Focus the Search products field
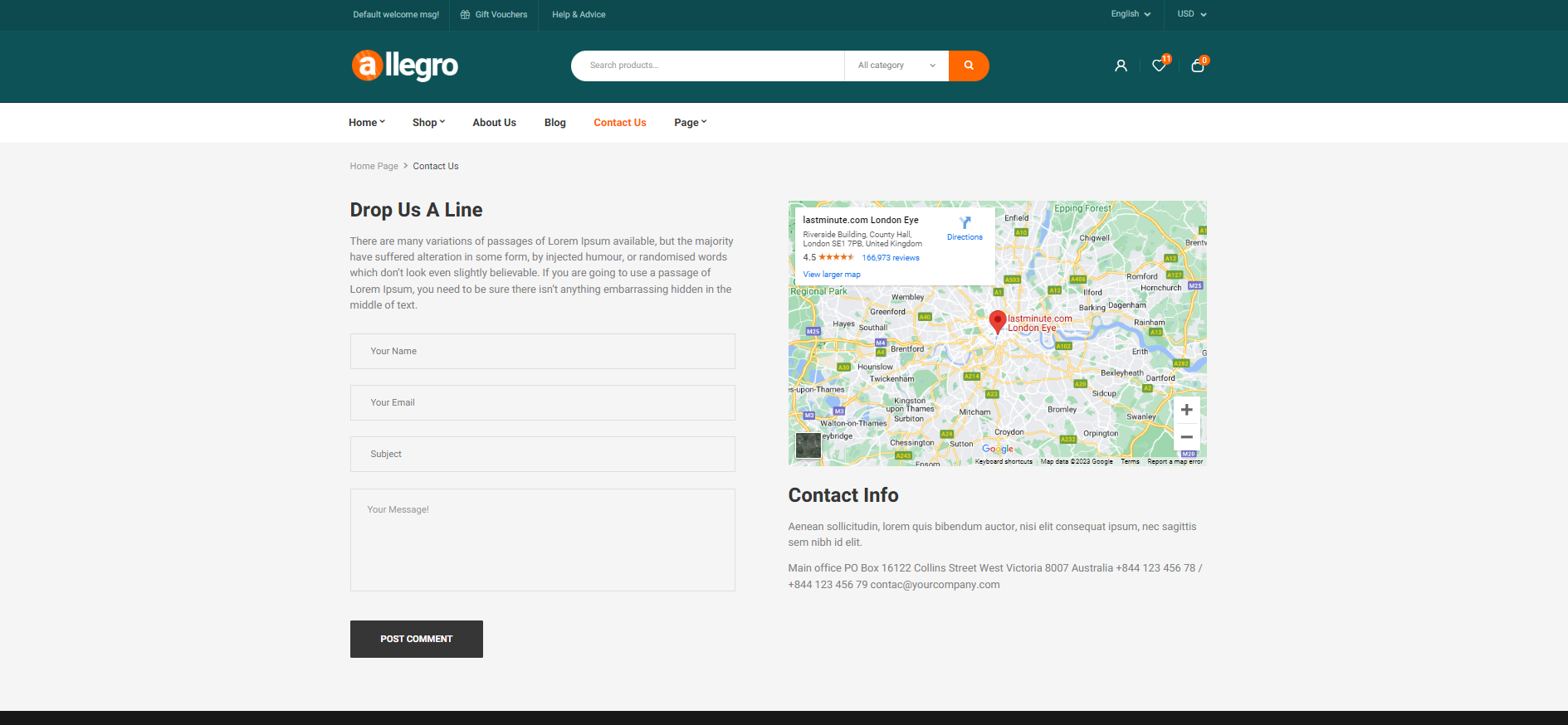The height and width of the screenshot is (725, 1568). point(707,66)
